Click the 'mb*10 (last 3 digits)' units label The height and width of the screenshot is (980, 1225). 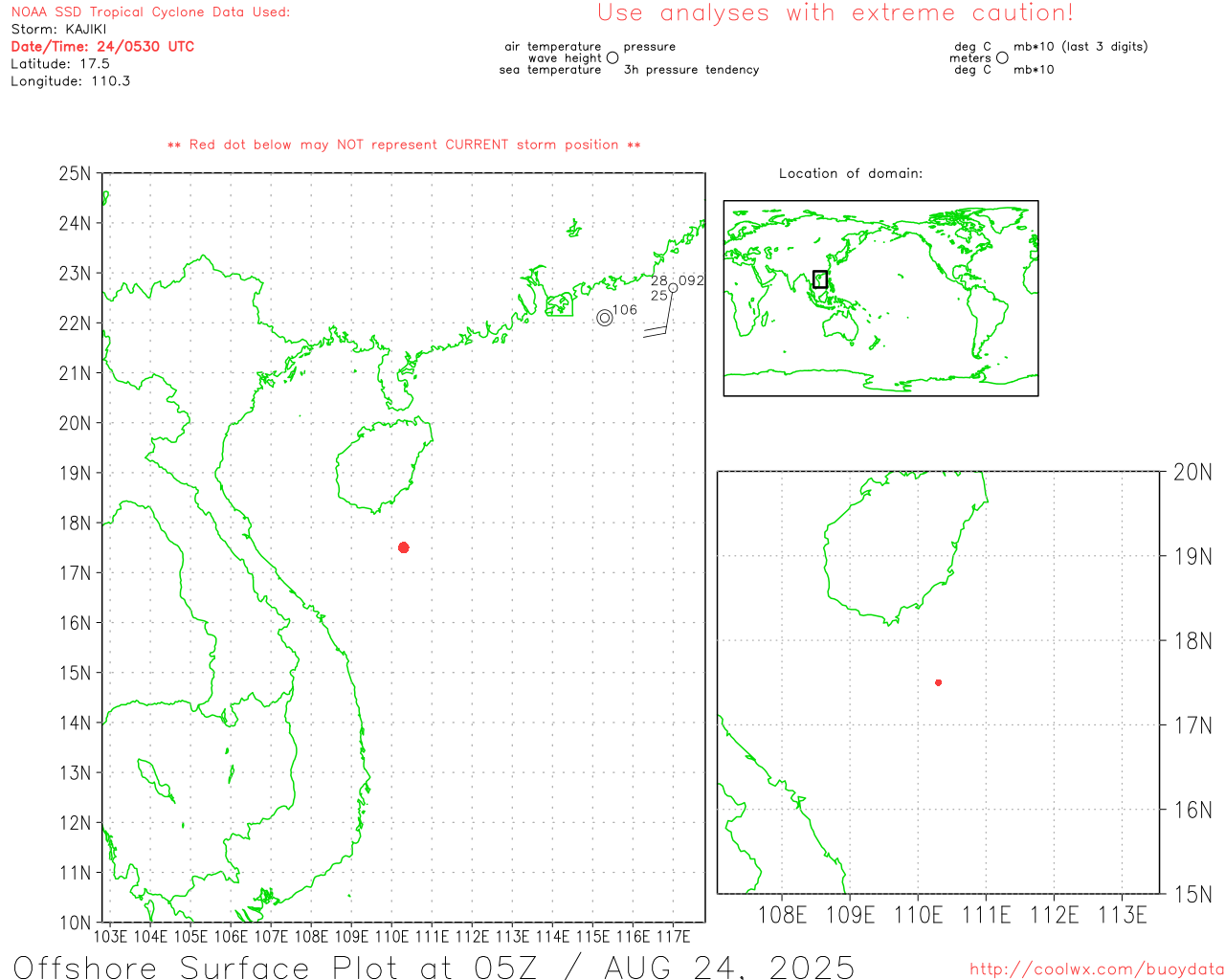coord(1080,47)
